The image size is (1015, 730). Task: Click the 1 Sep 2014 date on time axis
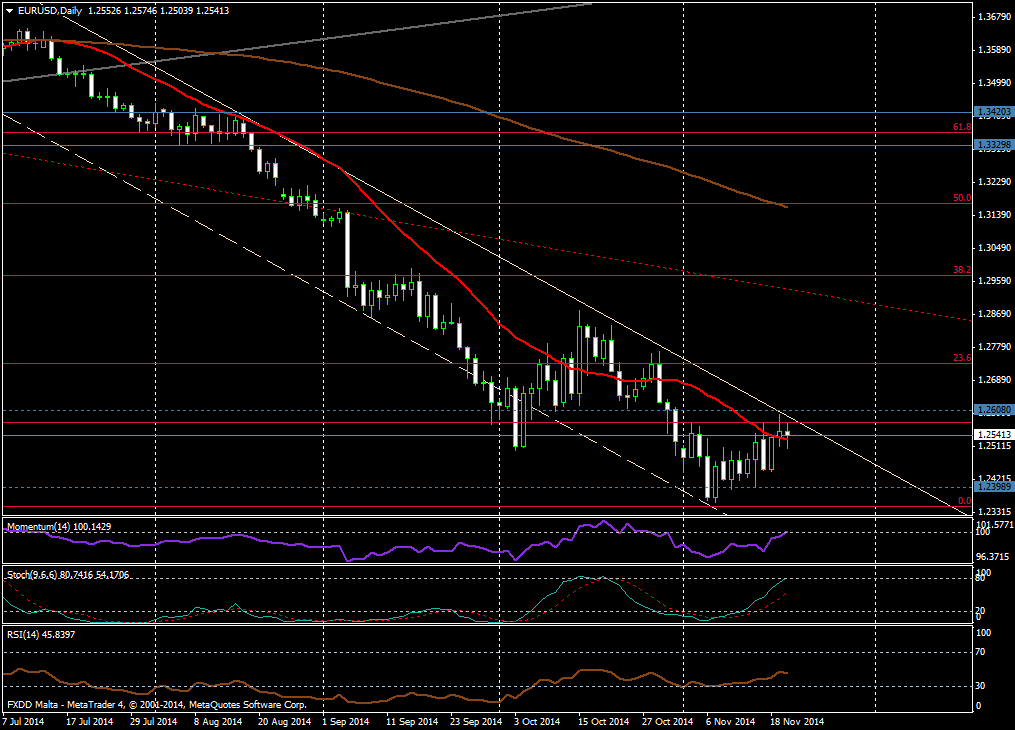tap(347, 720)
